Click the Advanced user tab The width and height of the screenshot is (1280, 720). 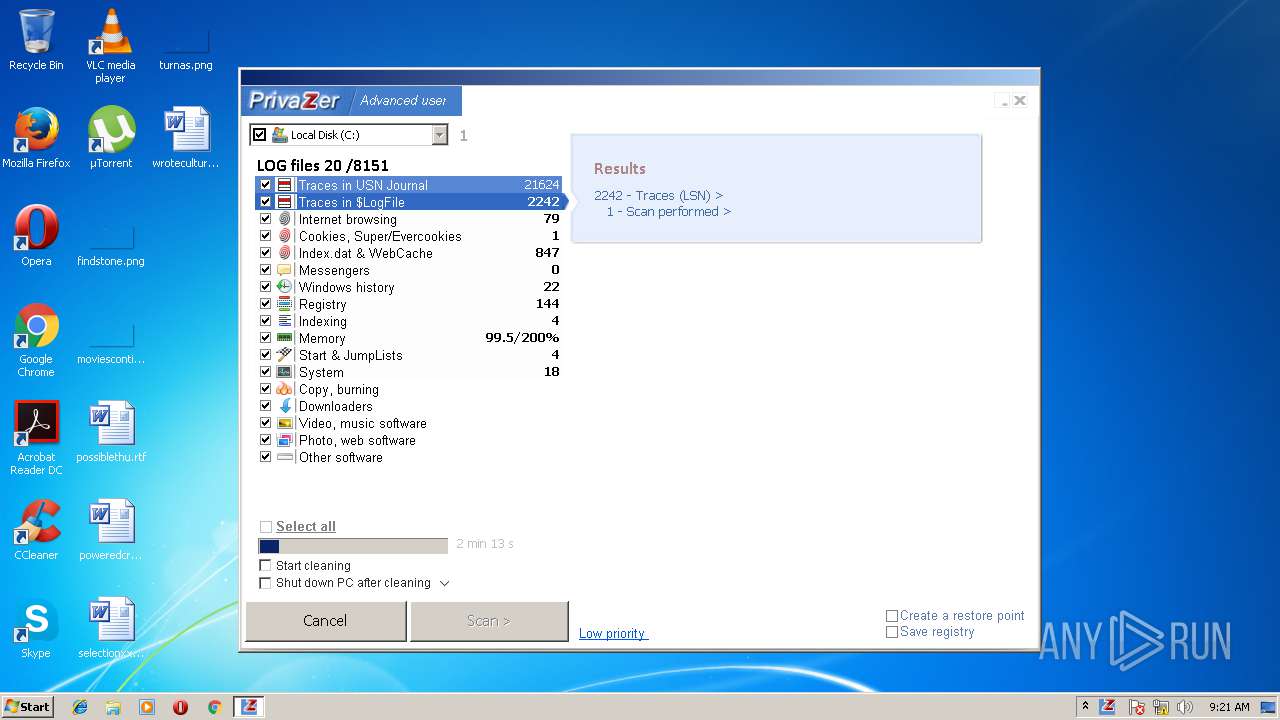[403, 101]
